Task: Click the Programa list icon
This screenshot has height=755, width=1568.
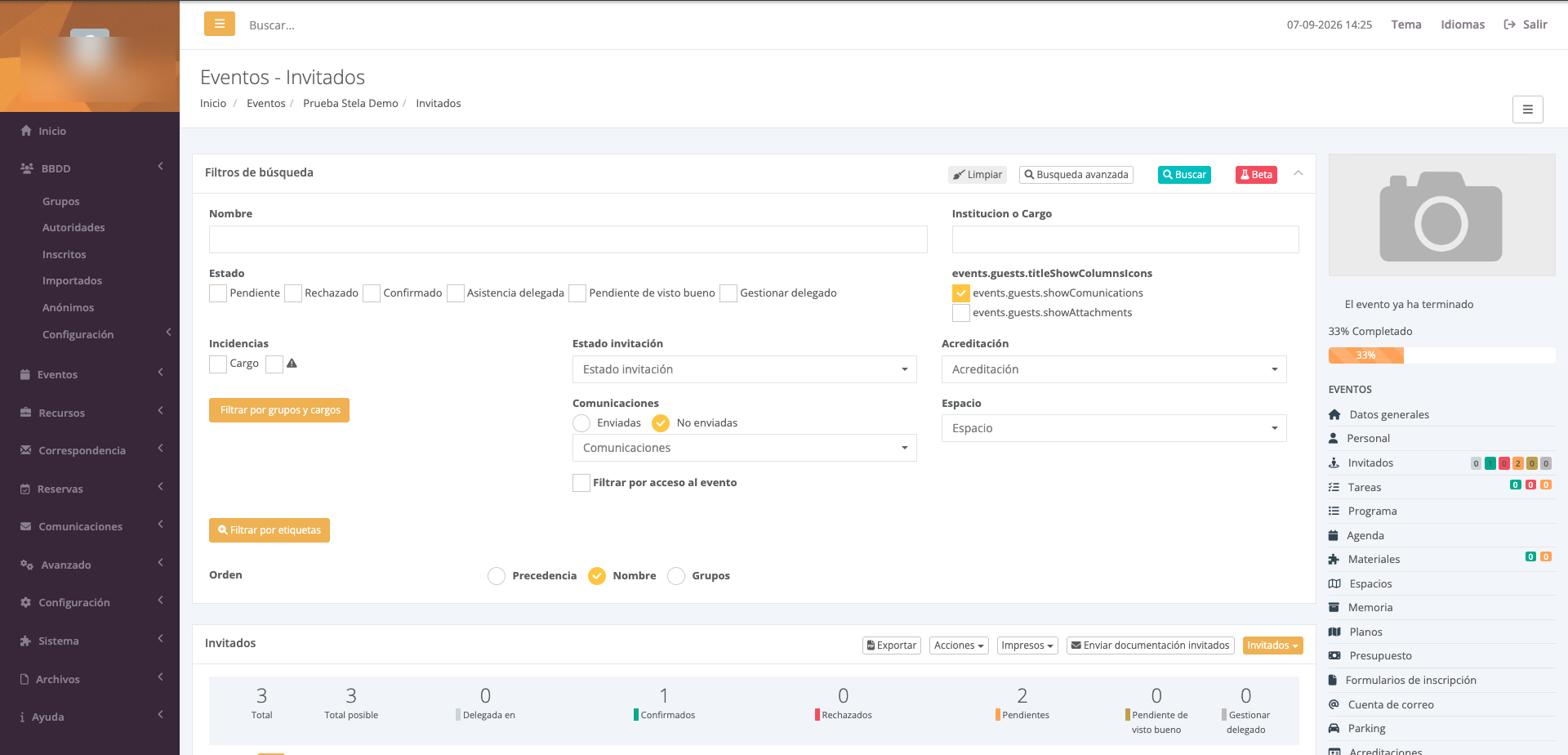Action: coord(1334,511)
